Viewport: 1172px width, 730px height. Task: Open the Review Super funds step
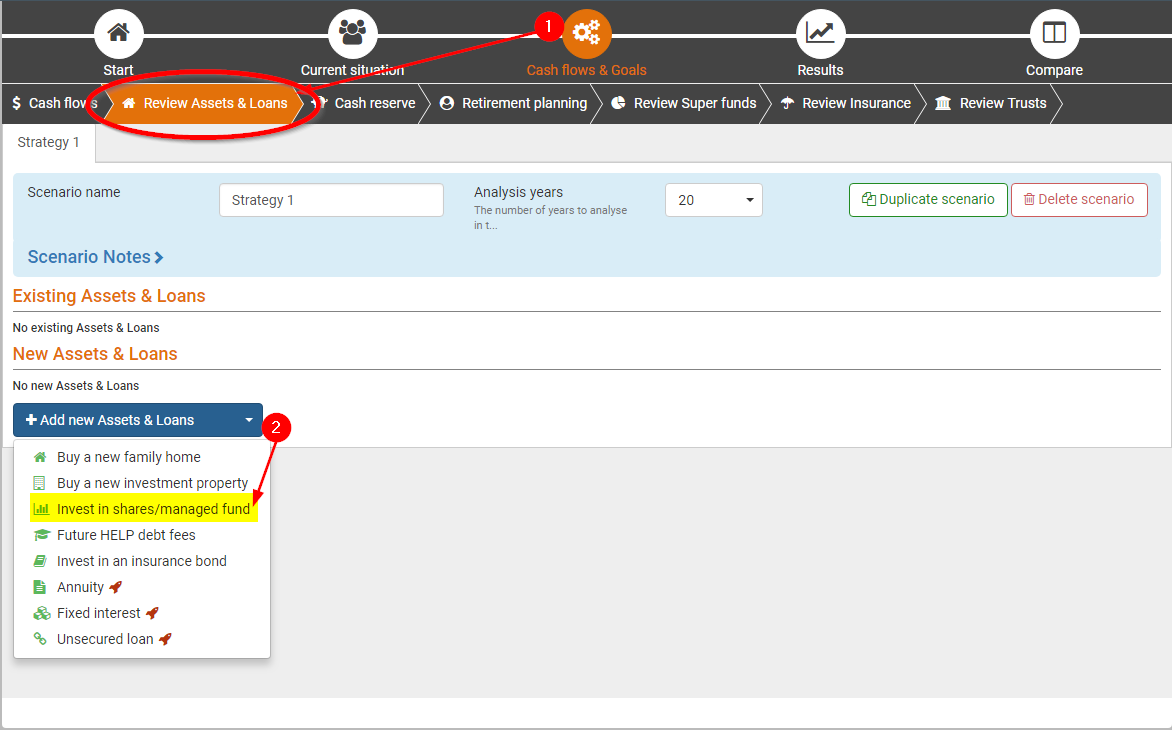pos(684,103)
